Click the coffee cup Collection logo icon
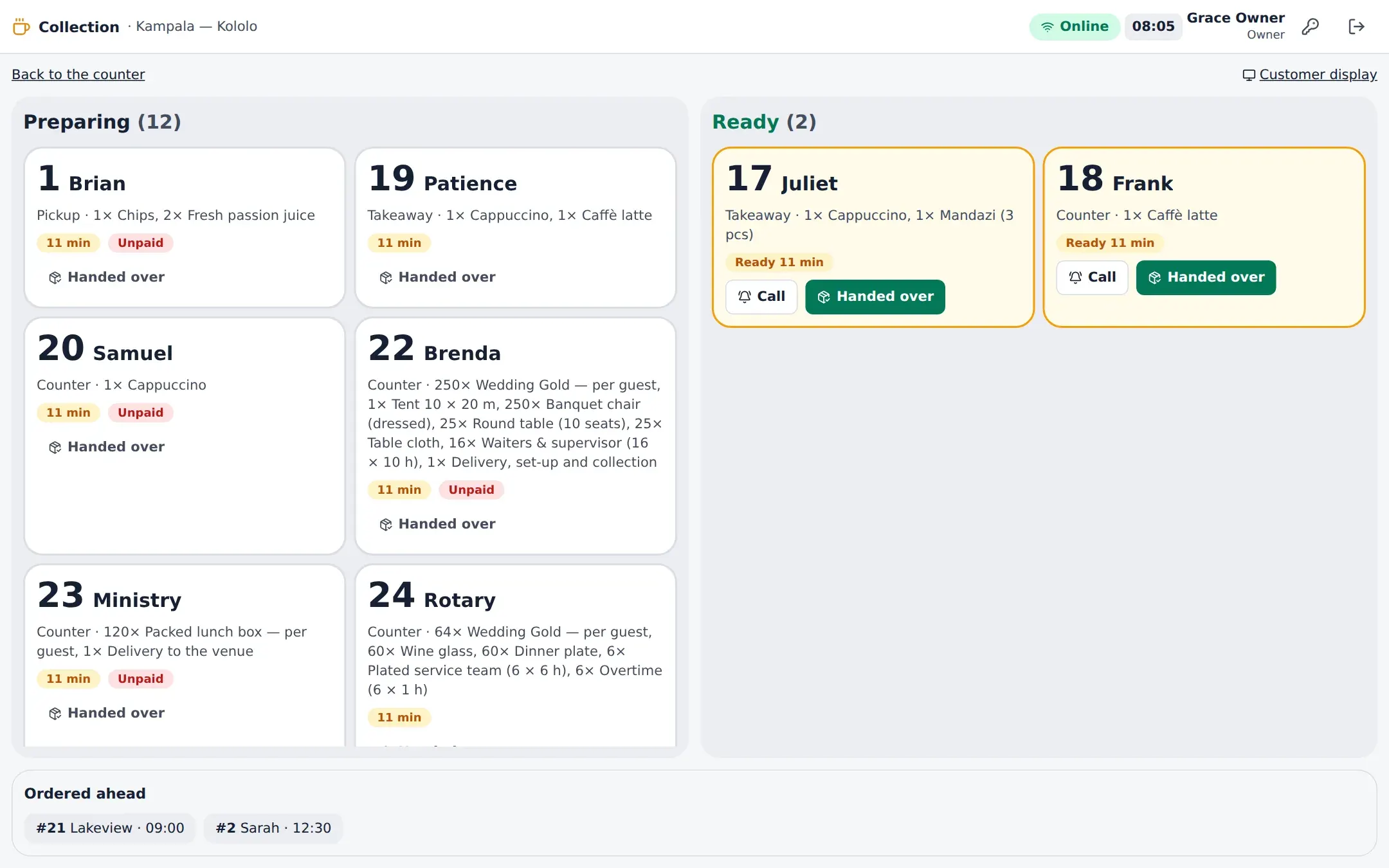The height and width of the screenshot is (868, 1389). coord(21,26)
